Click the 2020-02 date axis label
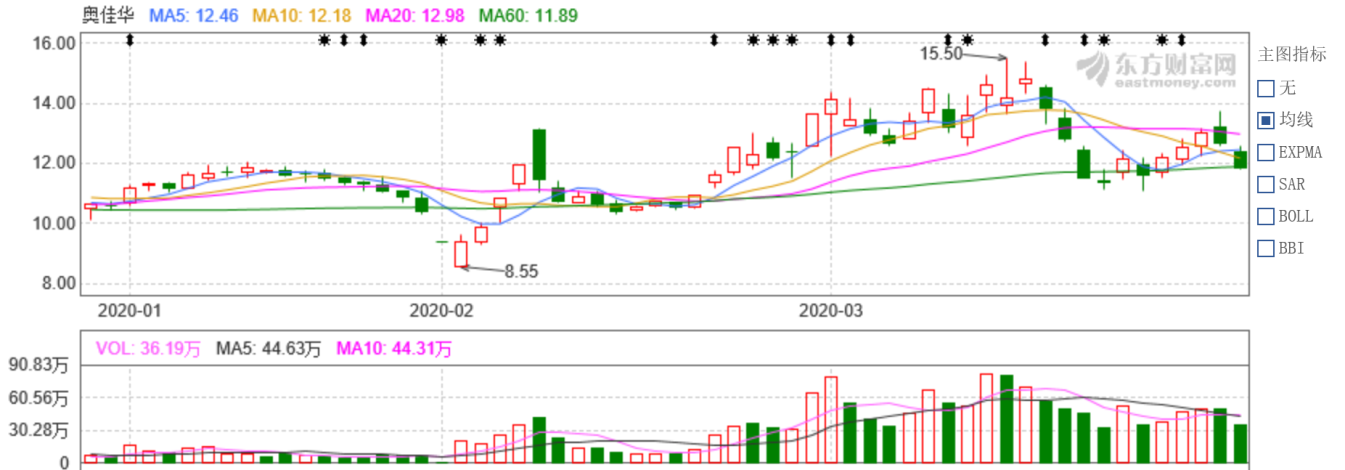1345x470 pixels. tap(441, 311)
